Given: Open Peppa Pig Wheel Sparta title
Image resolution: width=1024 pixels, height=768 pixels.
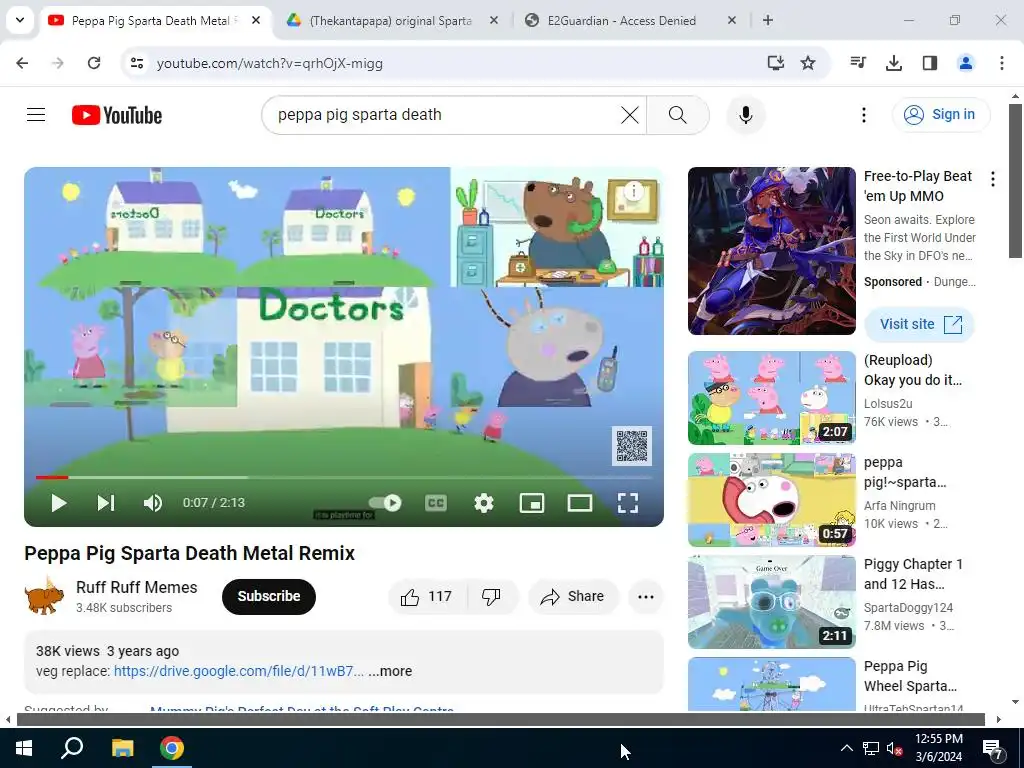Looking at the screenshot, I should coord(910,676).
